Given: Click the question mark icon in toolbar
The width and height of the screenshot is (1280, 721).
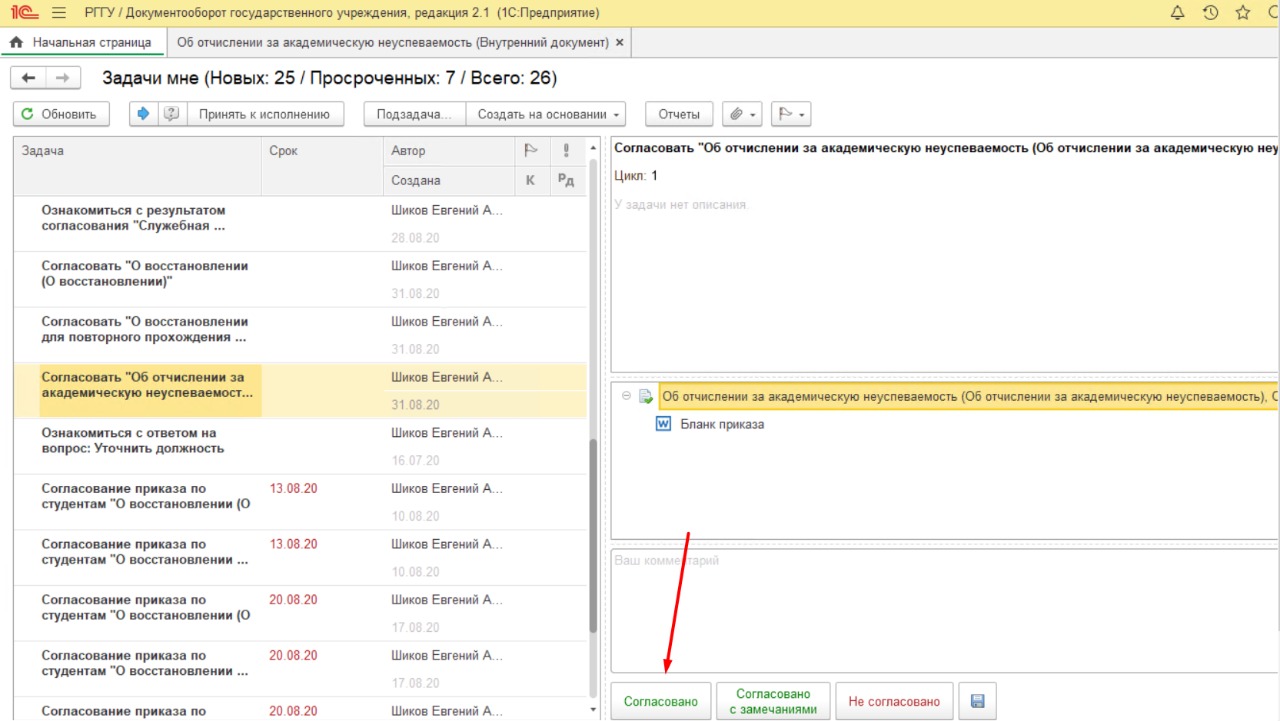Looking at the screenshot, I should (x=171, y=114).
